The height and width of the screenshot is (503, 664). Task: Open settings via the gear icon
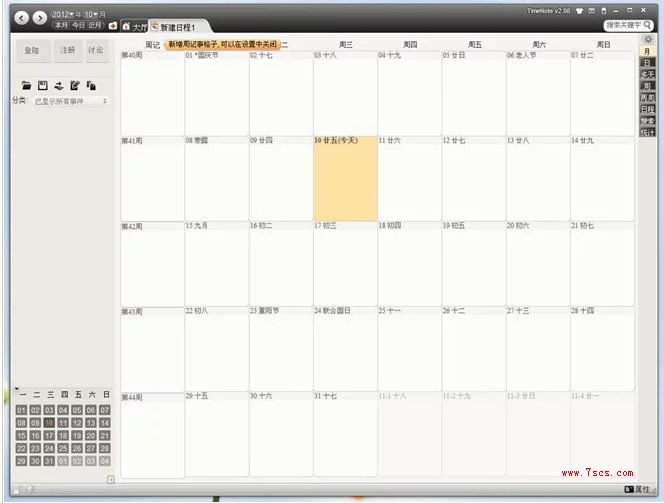(648, 39)
